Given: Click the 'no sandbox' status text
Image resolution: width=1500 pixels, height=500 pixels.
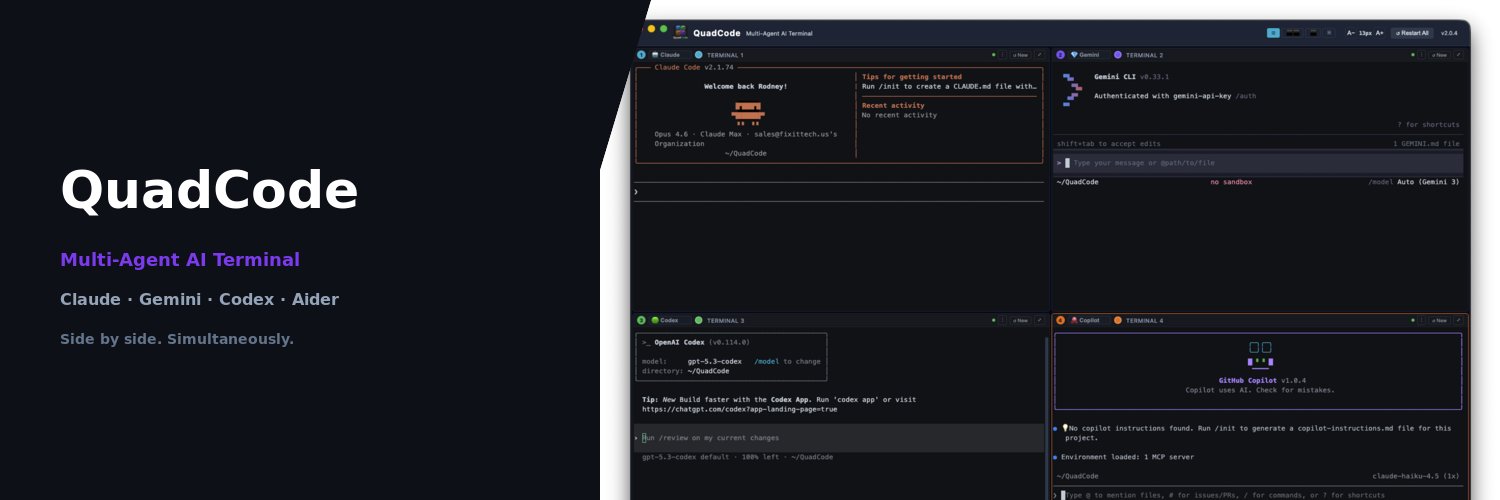Looking at the screenshot, I should pos(1231,182).
